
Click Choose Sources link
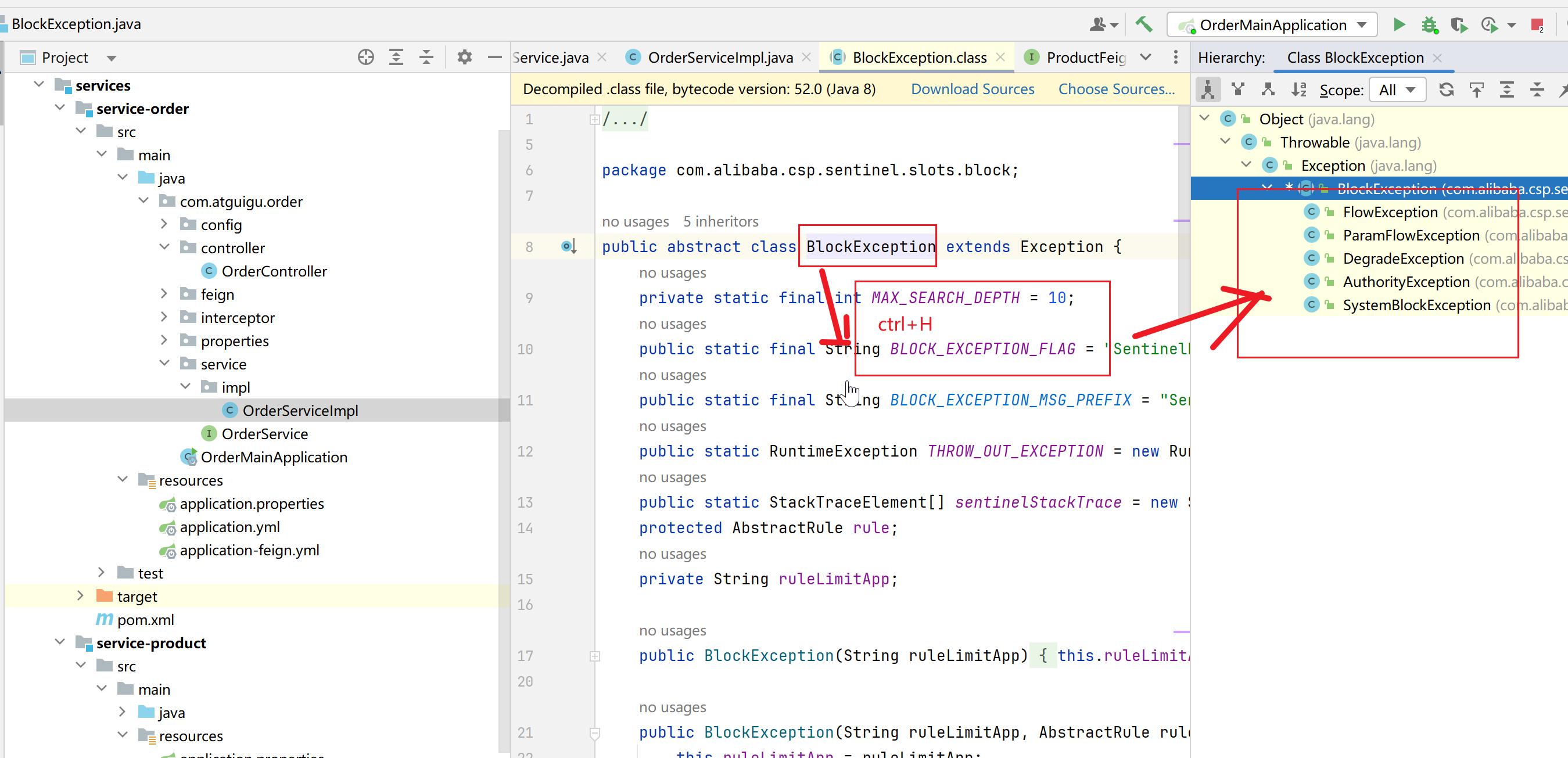[x=1116, y=89]
